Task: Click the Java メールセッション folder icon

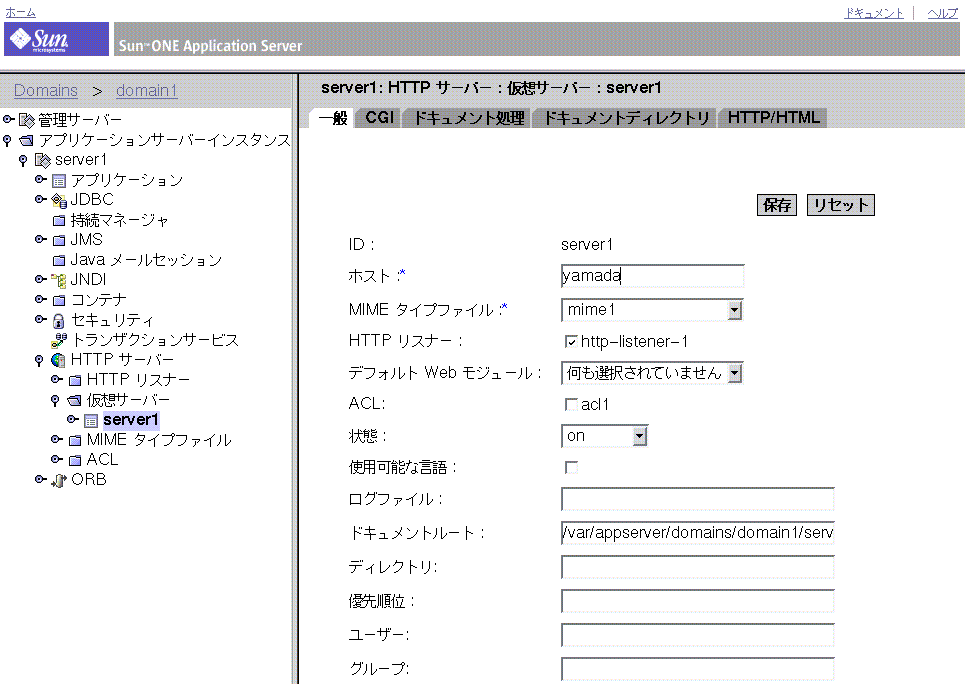Action: [58, 260]
